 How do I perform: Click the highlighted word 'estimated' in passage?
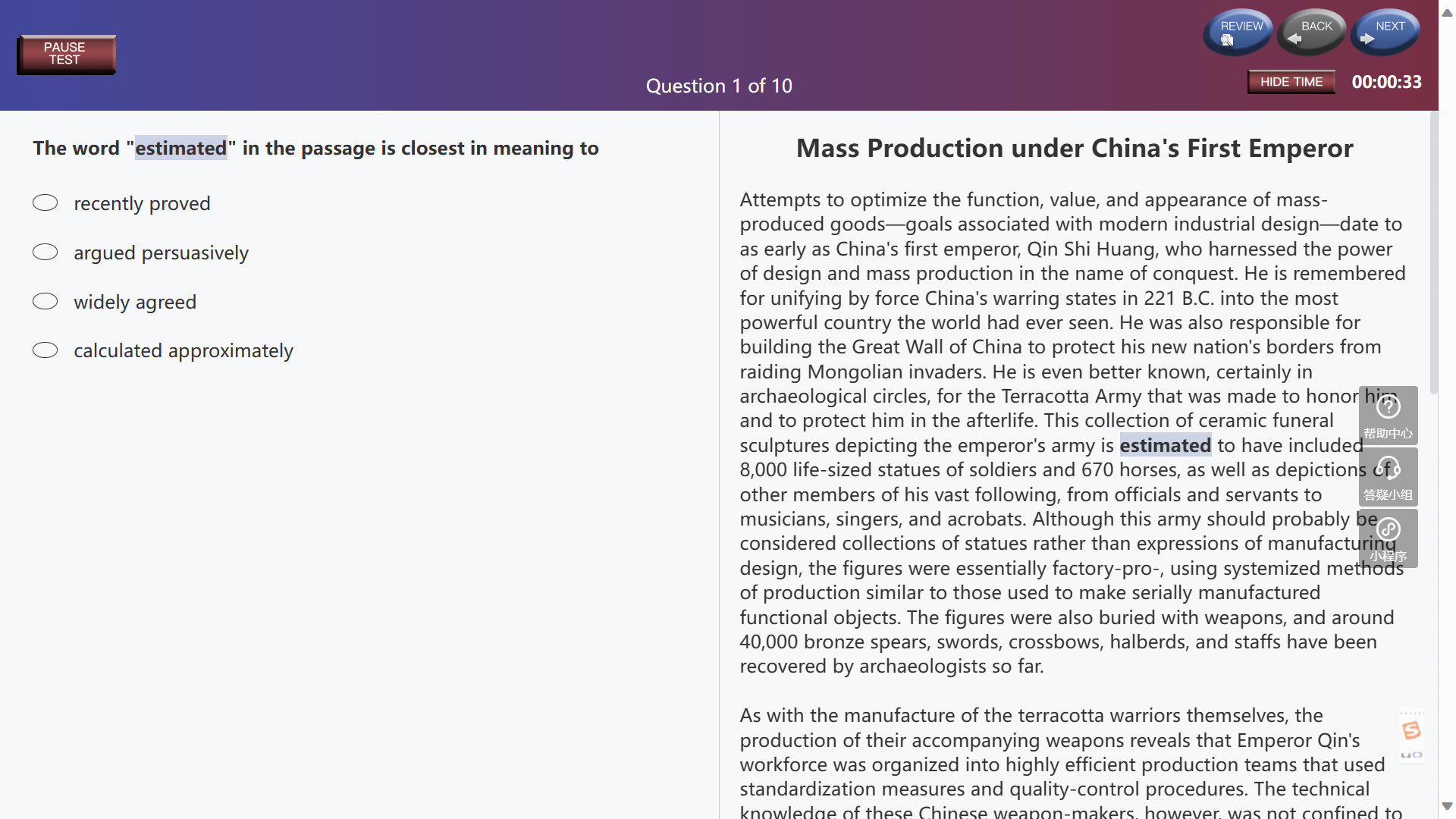(x=1165, y=445)
